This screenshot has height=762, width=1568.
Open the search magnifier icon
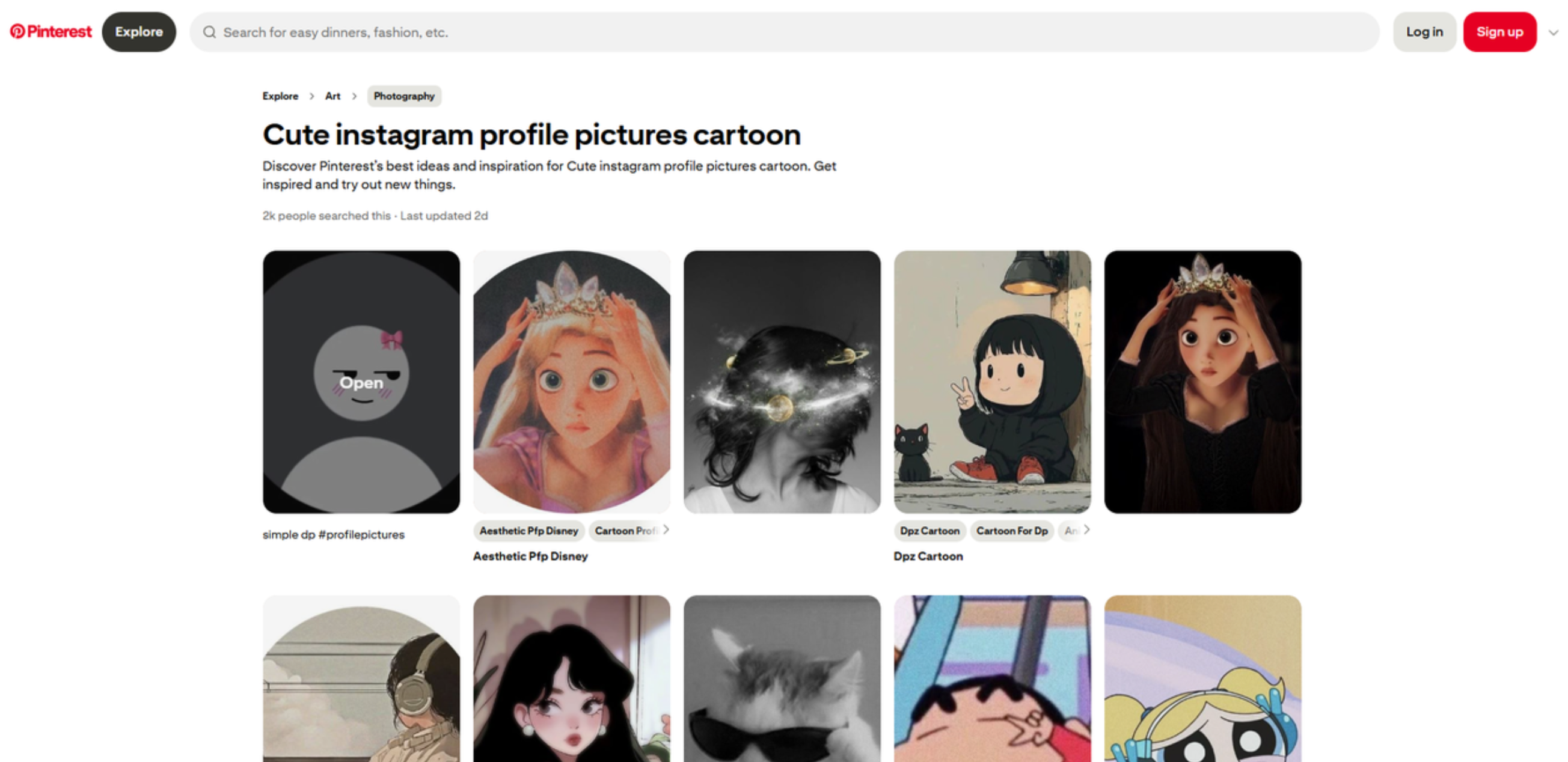pyautogui.click(x=210, y=32)
